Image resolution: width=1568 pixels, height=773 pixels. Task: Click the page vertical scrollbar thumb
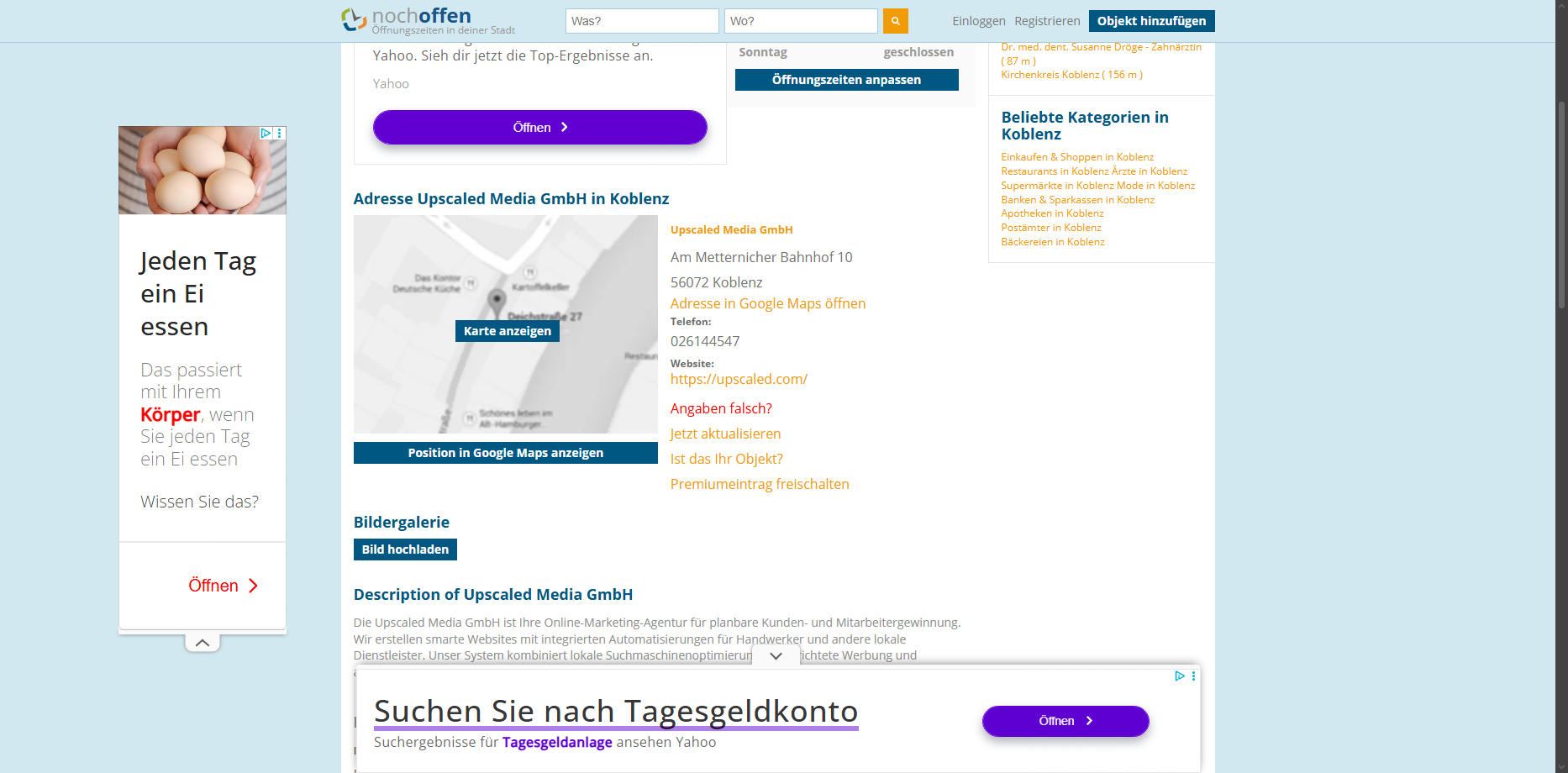[1561, 204]
